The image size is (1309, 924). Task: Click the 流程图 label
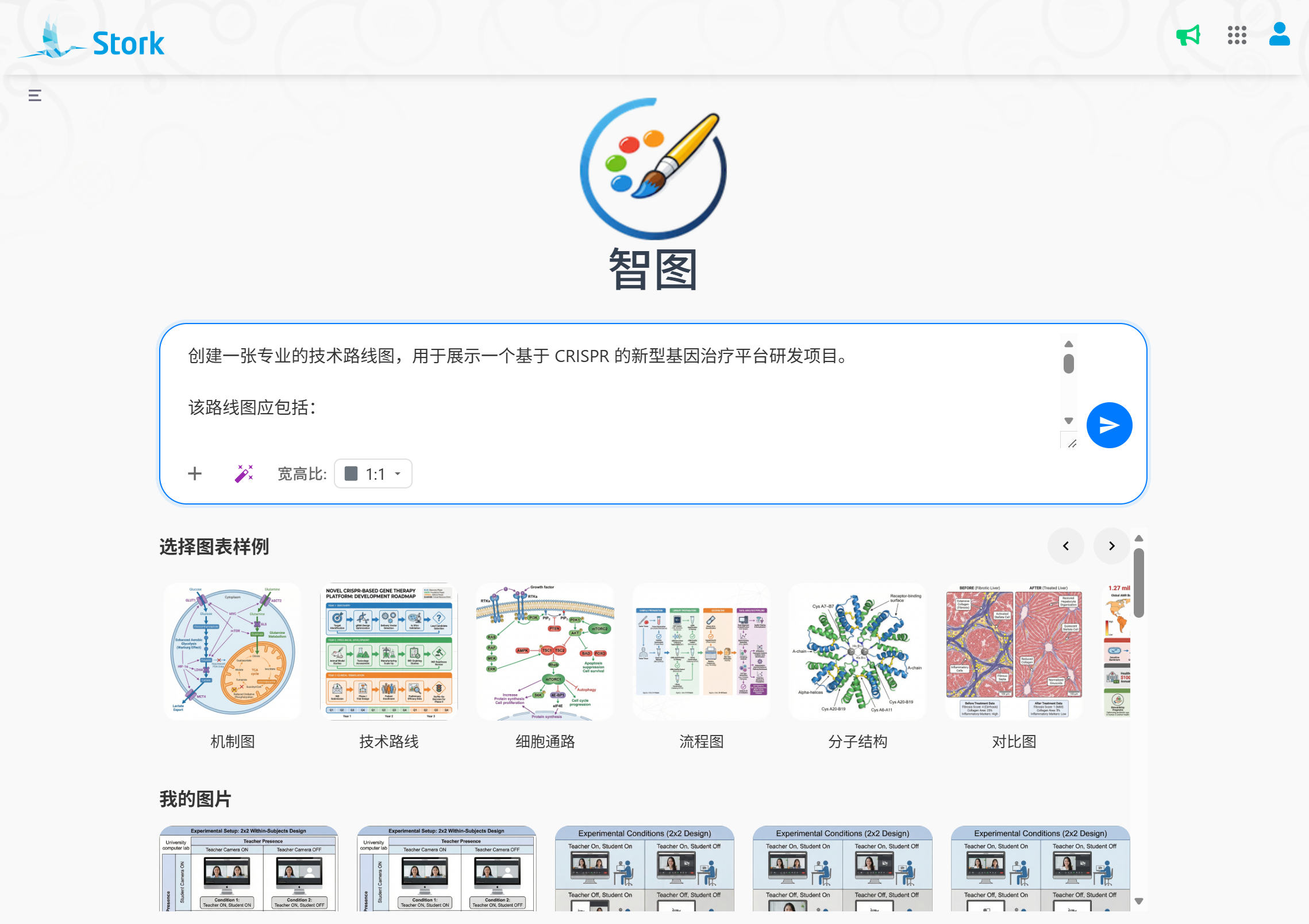[x=701, y=741]
